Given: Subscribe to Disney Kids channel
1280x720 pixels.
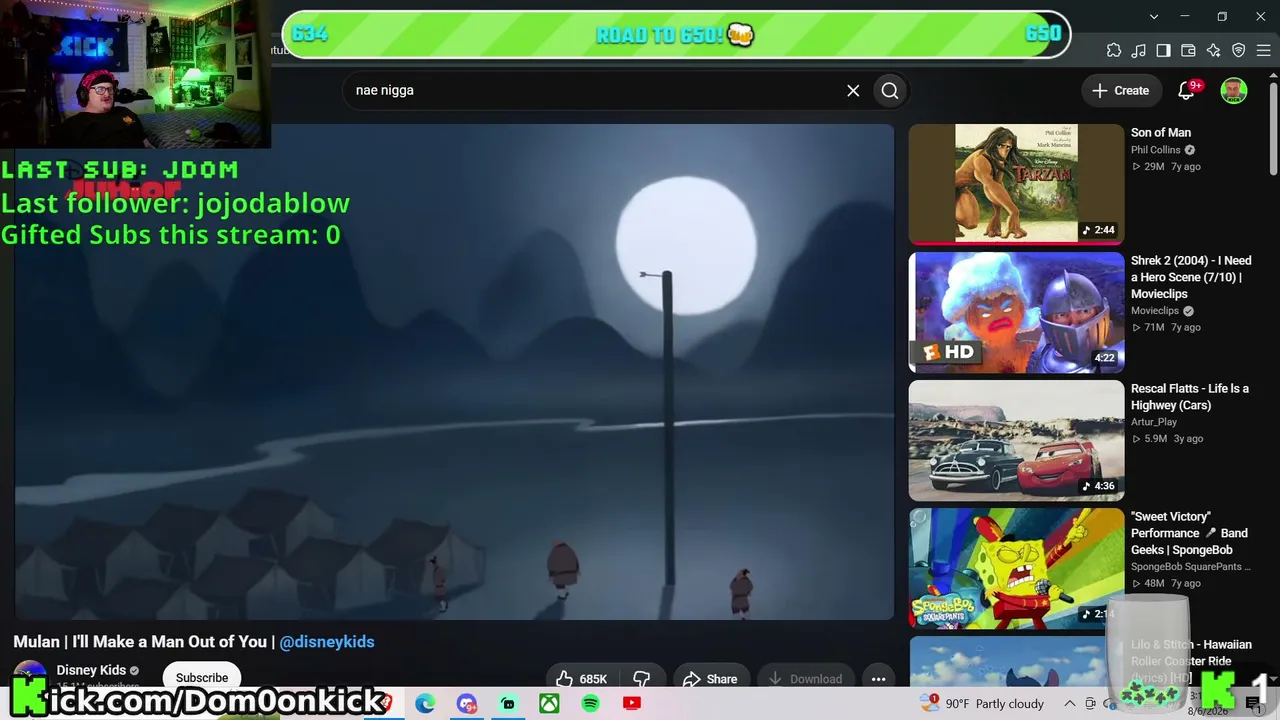Looking at the screenshot, I should 202,677.
